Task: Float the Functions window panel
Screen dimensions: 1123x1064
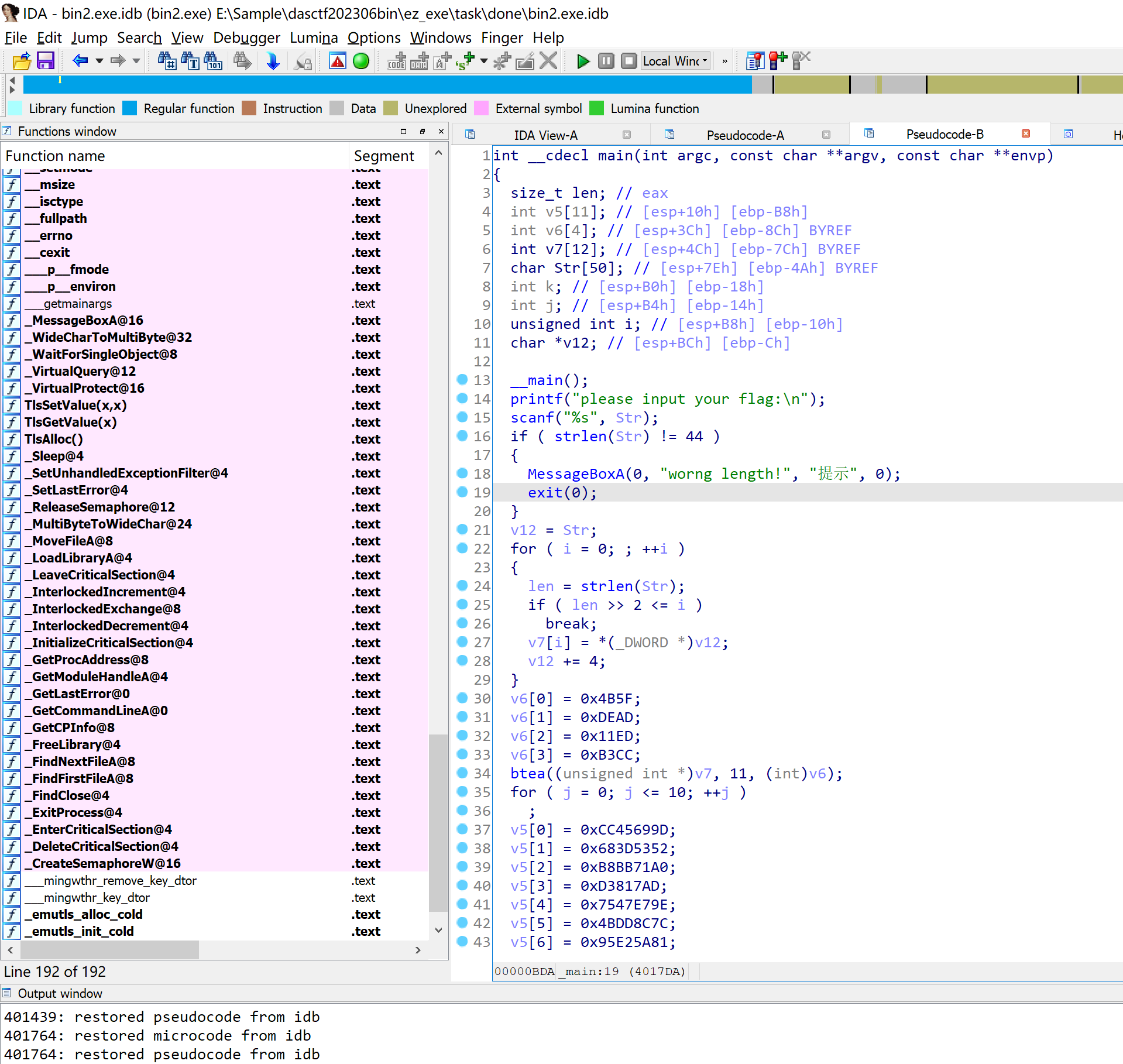Action: point(422,131)
